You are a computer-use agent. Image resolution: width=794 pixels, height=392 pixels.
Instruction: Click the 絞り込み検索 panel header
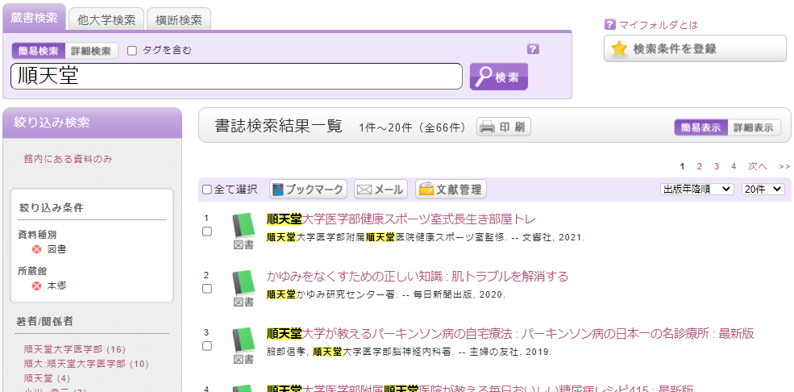coord(92,123)
